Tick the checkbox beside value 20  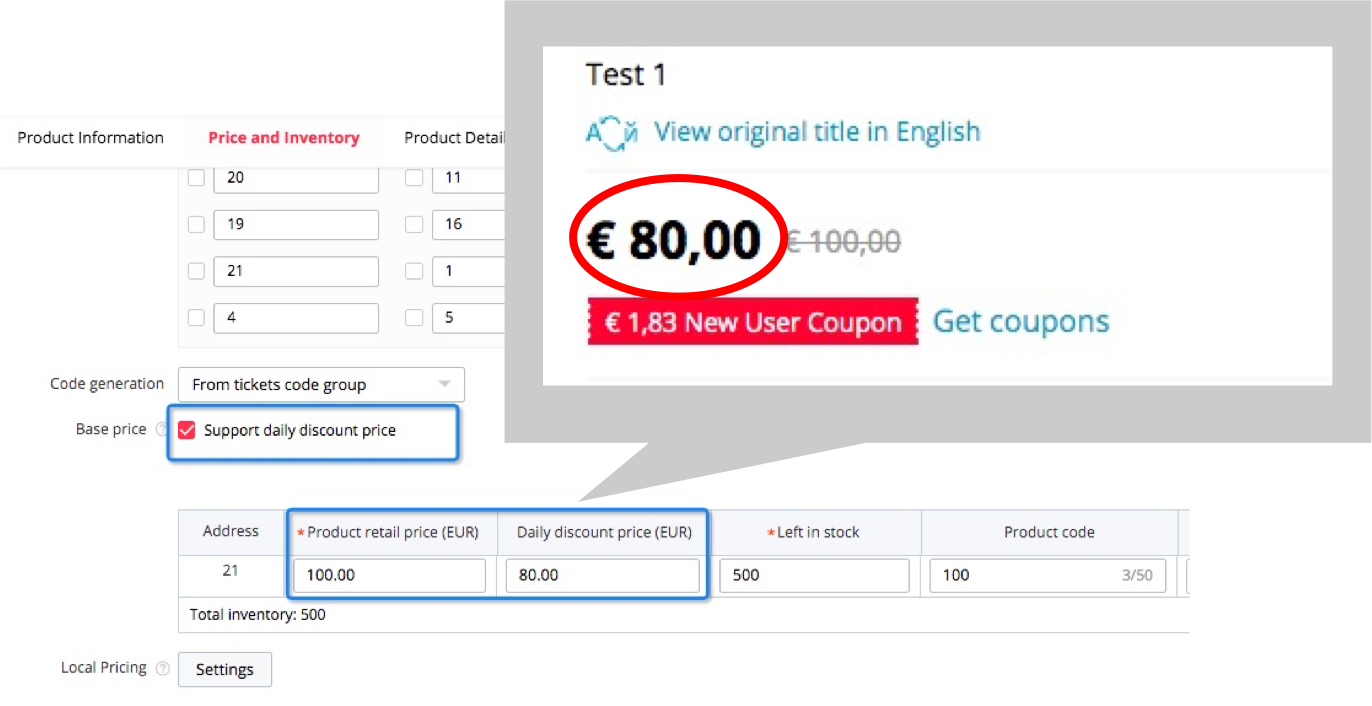[x=196, y=178]
